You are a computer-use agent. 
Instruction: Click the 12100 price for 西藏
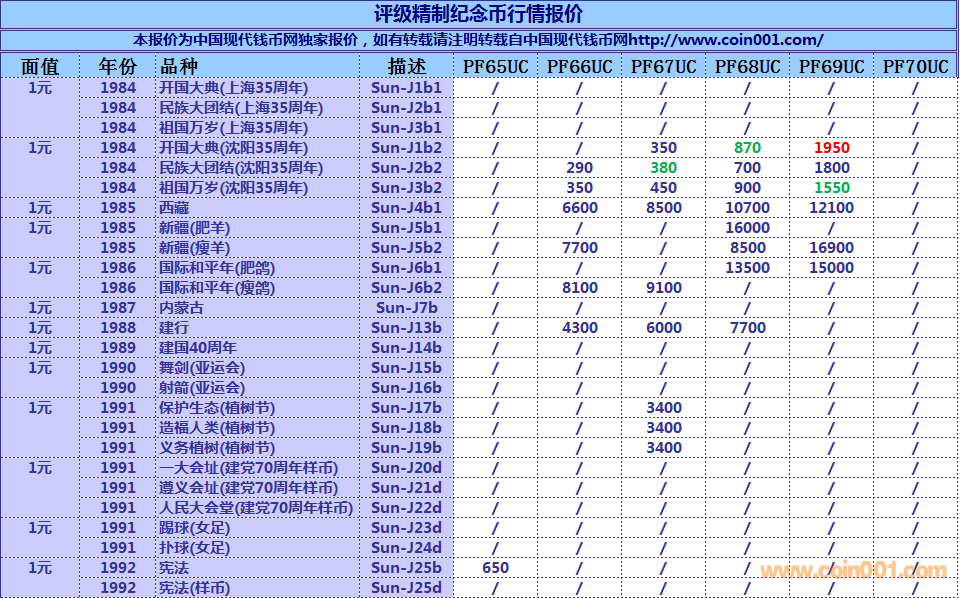(x=831, y=208)
